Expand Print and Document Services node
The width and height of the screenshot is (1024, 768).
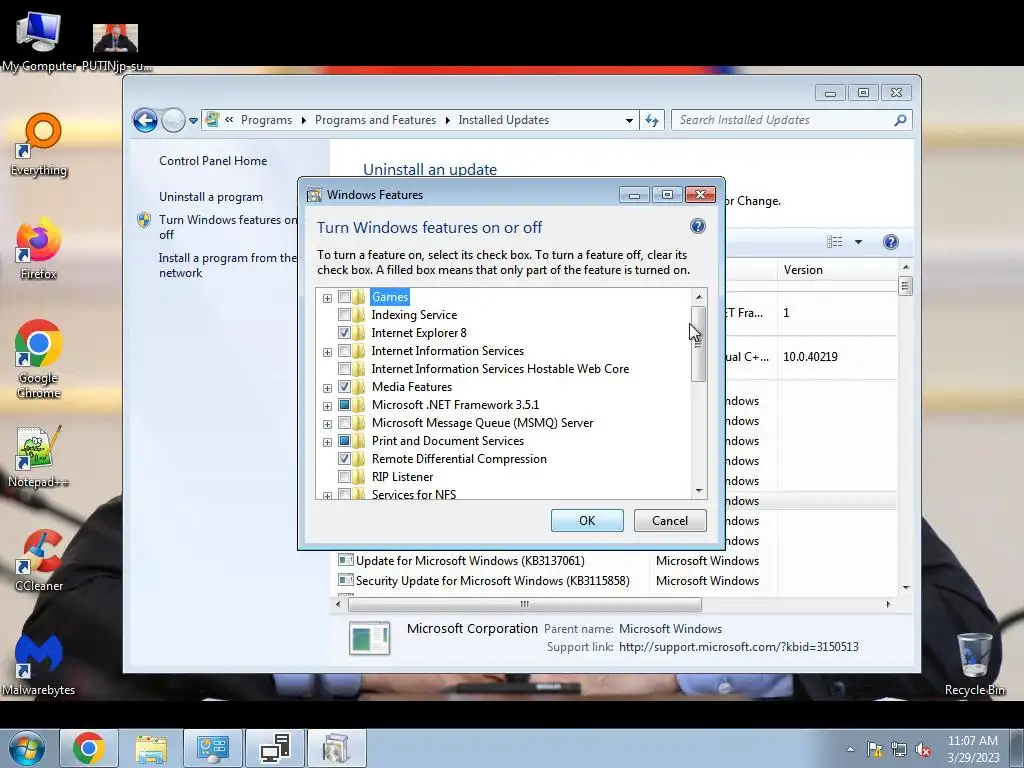pyautogui.click(x=327, y=442)
